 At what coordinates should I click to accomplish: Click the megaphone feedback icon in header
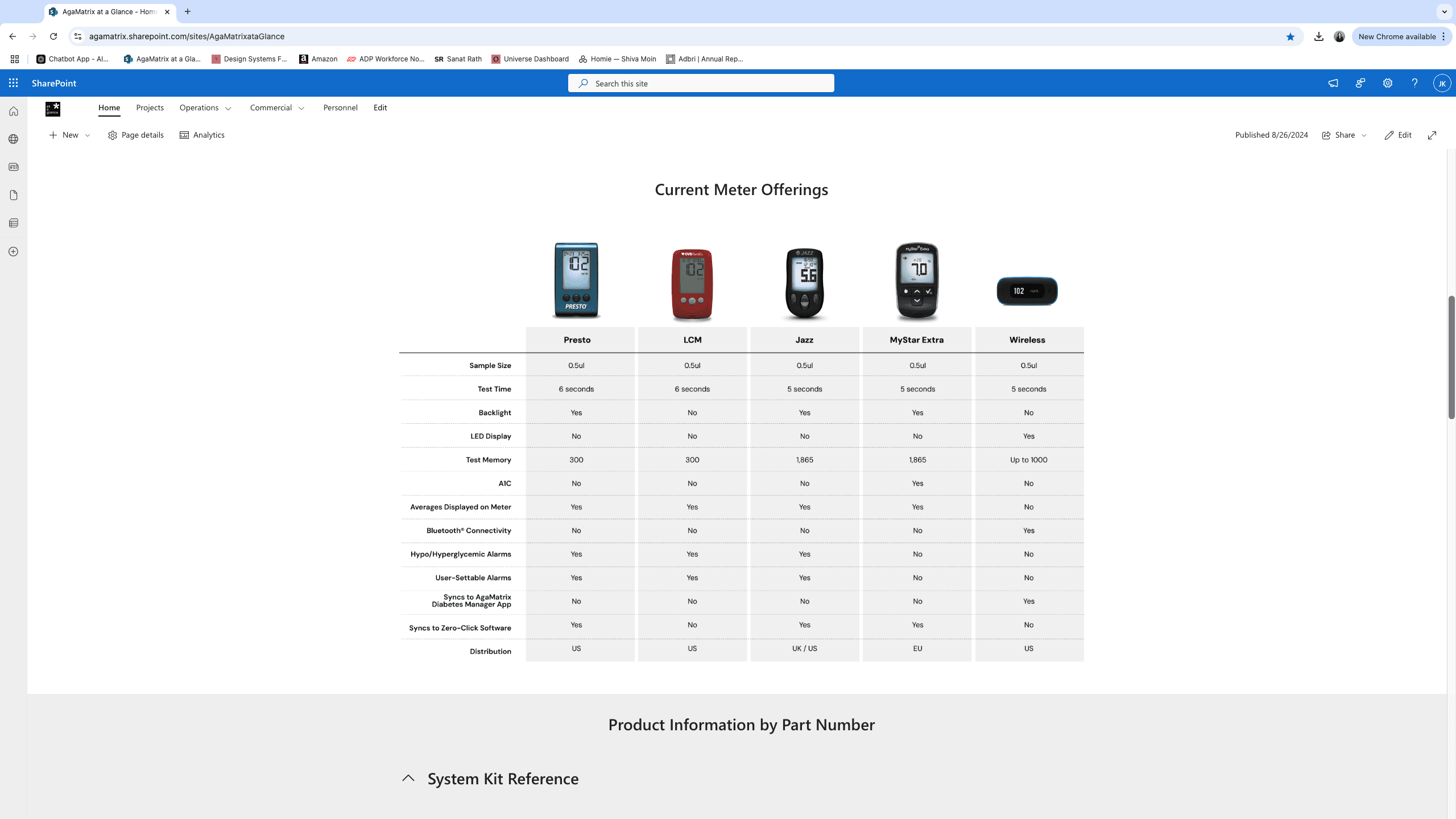[x=1333, y=83]
